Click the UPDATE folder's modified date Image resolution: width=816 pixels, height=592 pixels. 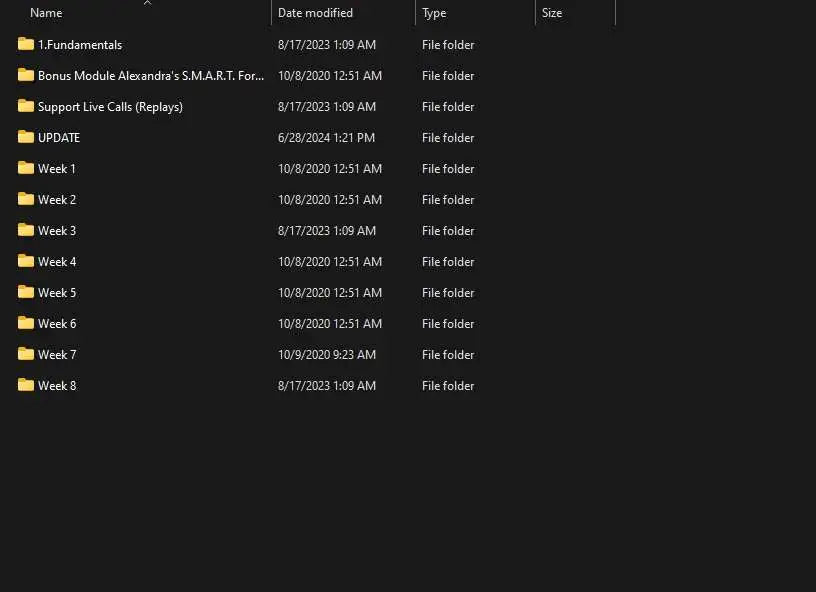click(x=326, y=138)
